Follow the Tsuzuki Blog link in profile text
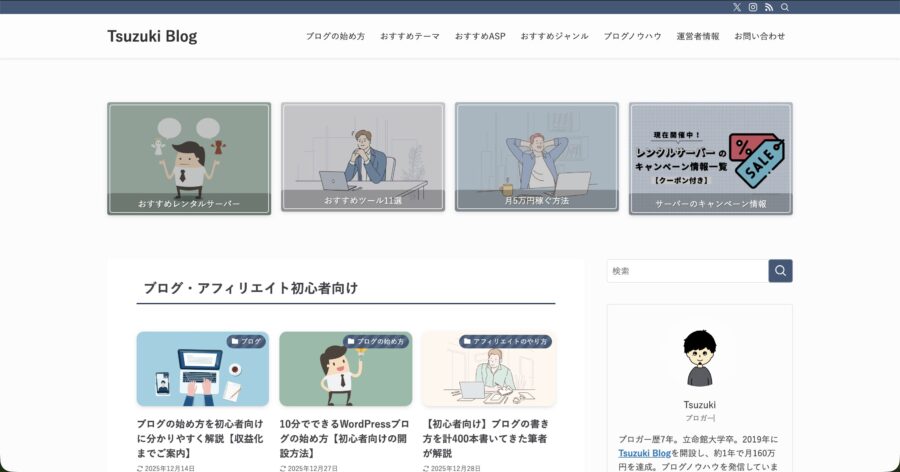 tap(644, 453)
